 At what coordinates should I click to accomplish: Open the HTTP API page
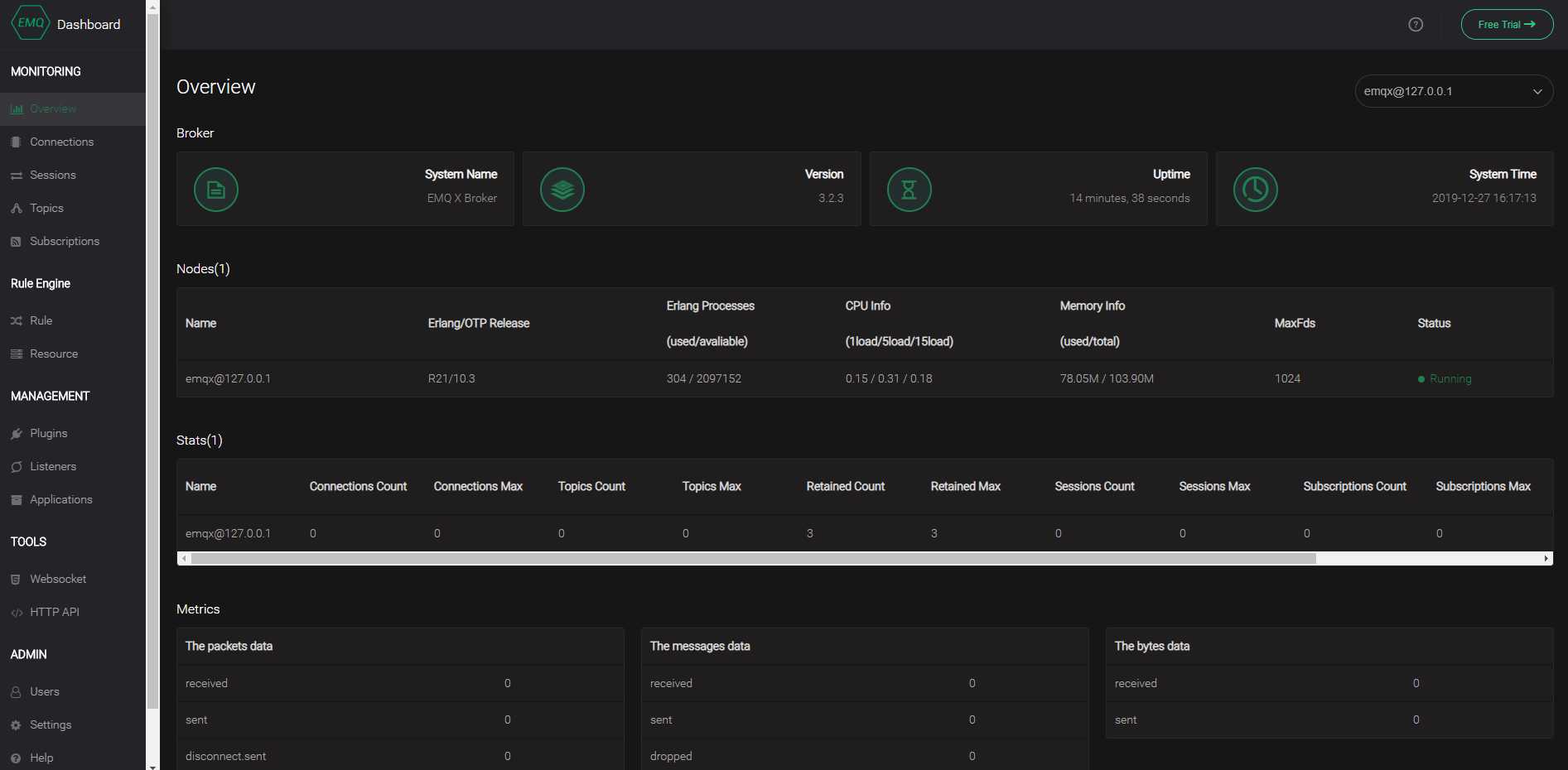pyautogui.click(x=73, y=613)
